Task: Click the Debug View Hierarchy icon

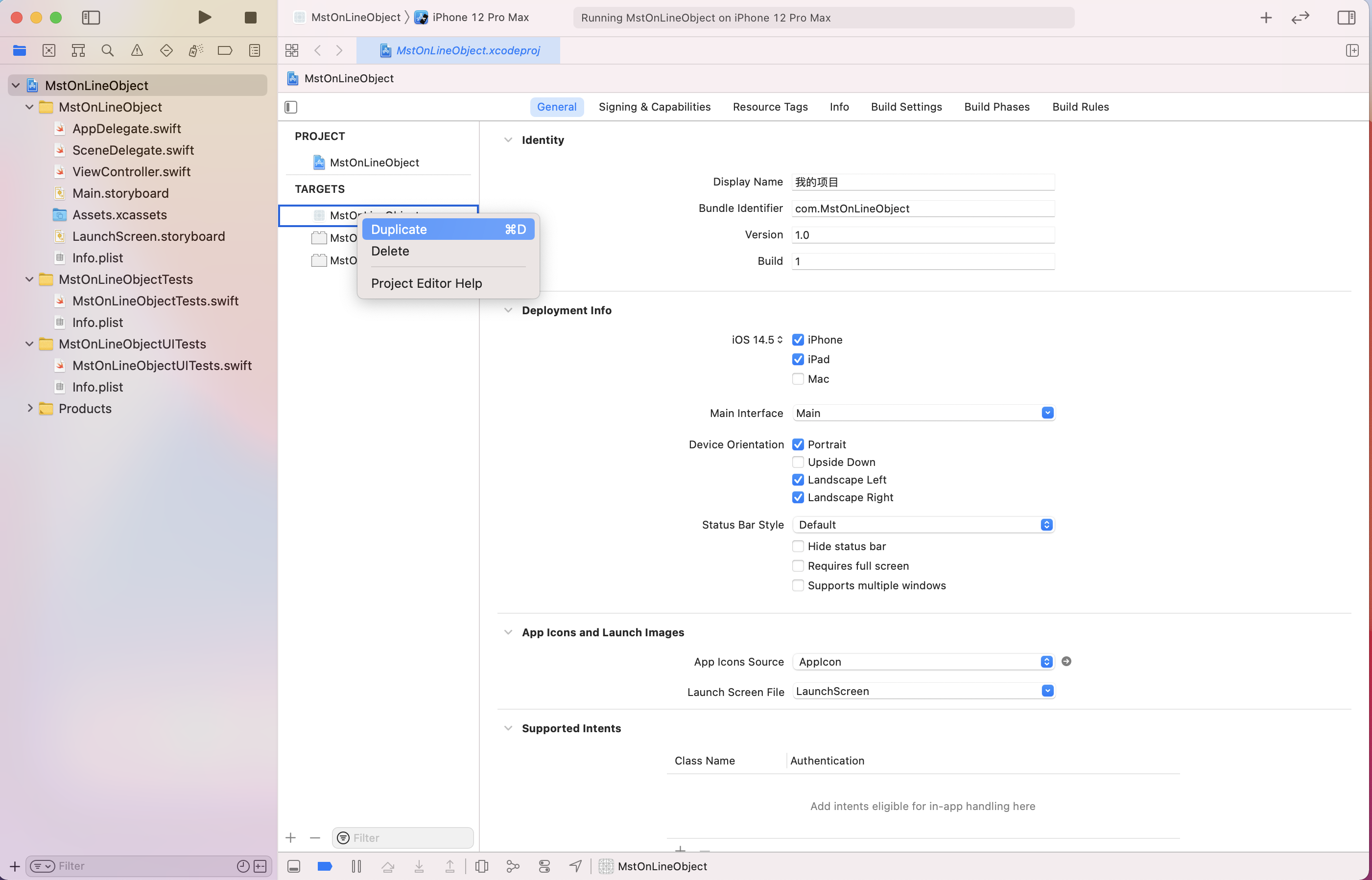Action: pyautogui.click(x=481, y=866)
